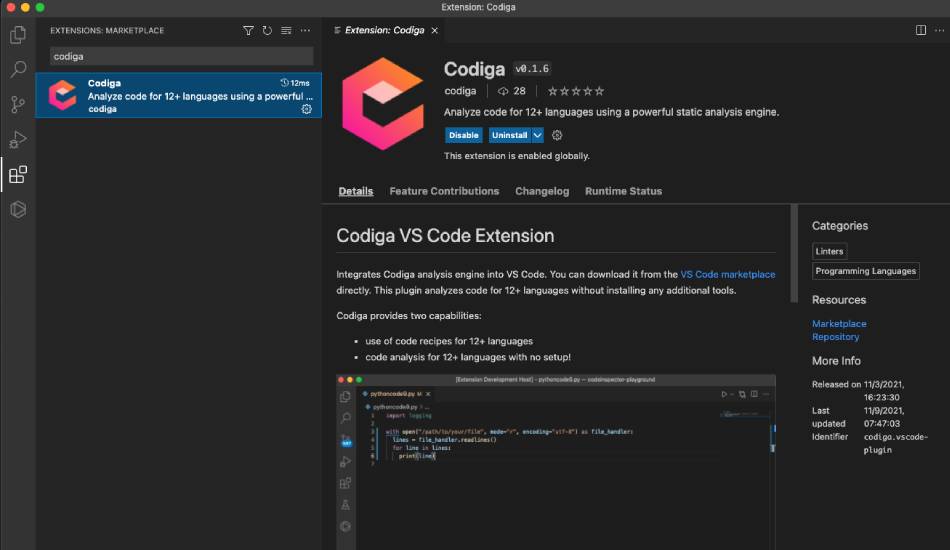This screenshot has width=950, height=550.
Task: Click the manage gear beside Uninstall
Action: pyautogui.click(x=557, y=135)
